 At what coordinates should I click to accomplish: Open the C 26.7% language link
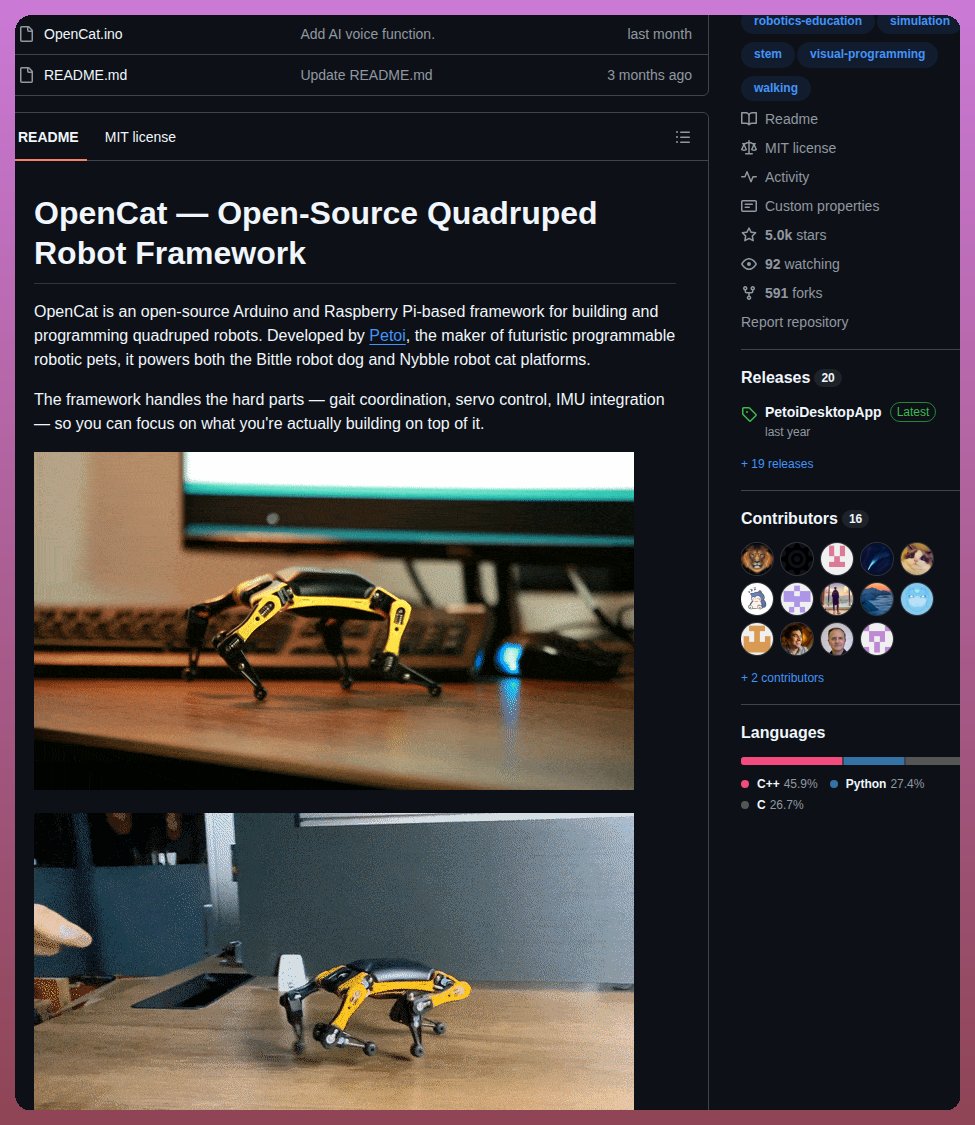click(772, 805)
